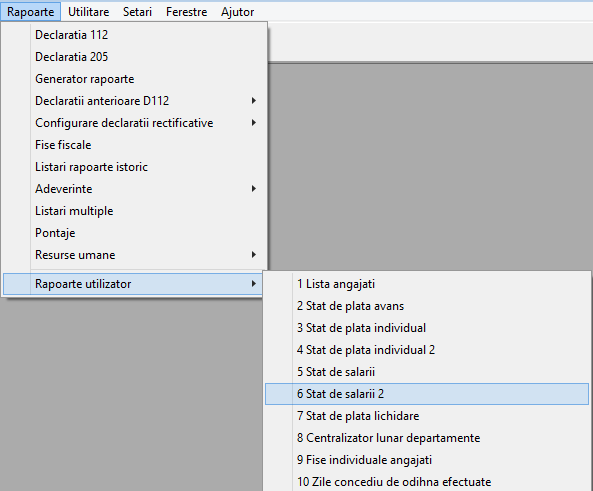Screen dimensions: 593x491
Task: Open the Setari menu
Action: click(137, 12)
